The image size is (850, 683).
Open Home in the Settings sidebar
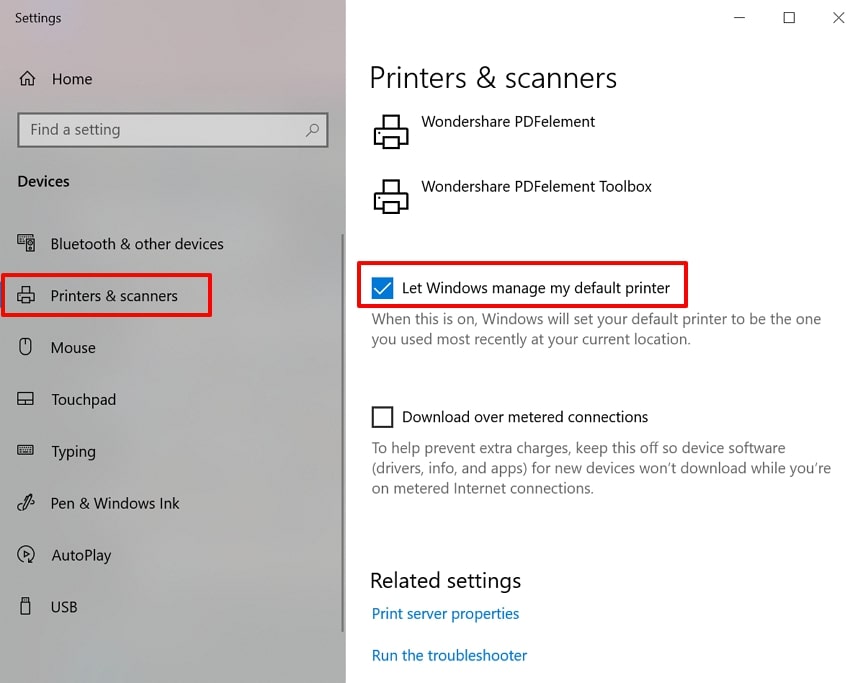72,79
